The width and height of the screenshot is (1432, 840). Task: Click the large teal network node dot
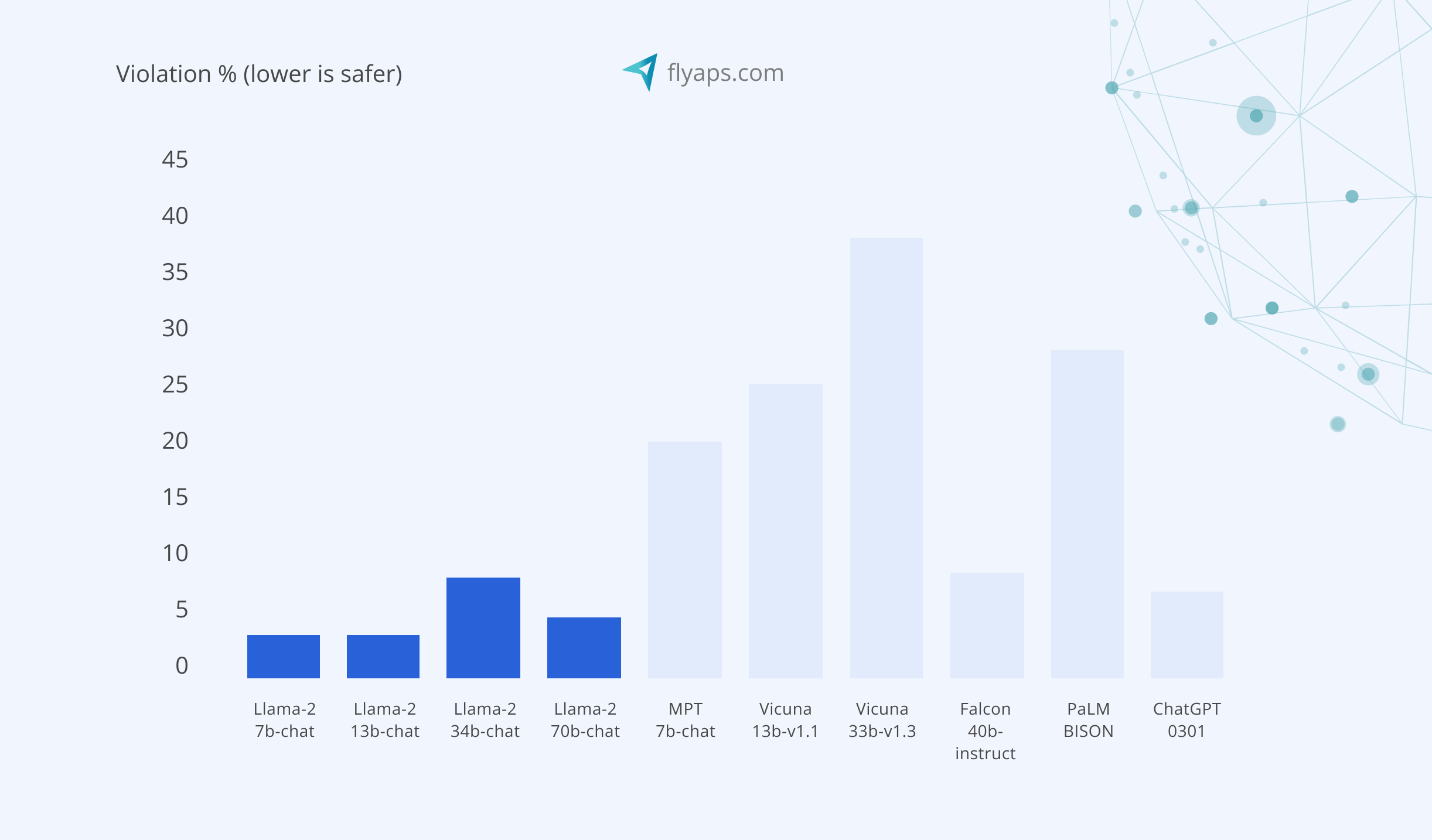coord(1255,115)
